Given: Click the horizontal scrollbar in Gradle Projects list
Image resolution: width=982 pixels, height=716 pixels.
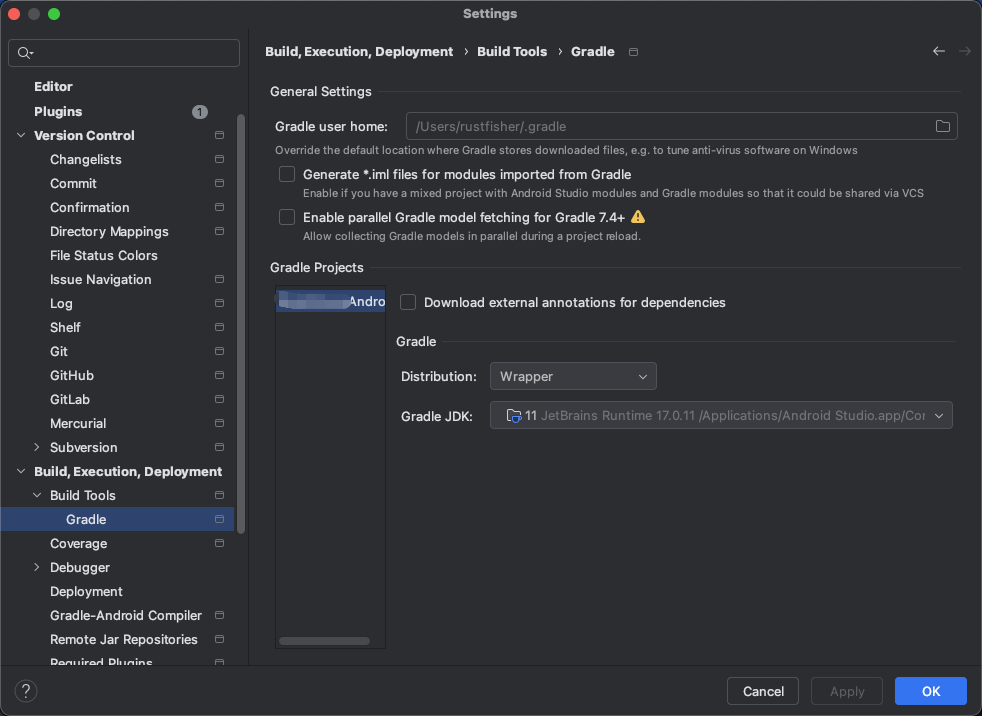Looking at the screenshot, I should (x=324, y=641).
